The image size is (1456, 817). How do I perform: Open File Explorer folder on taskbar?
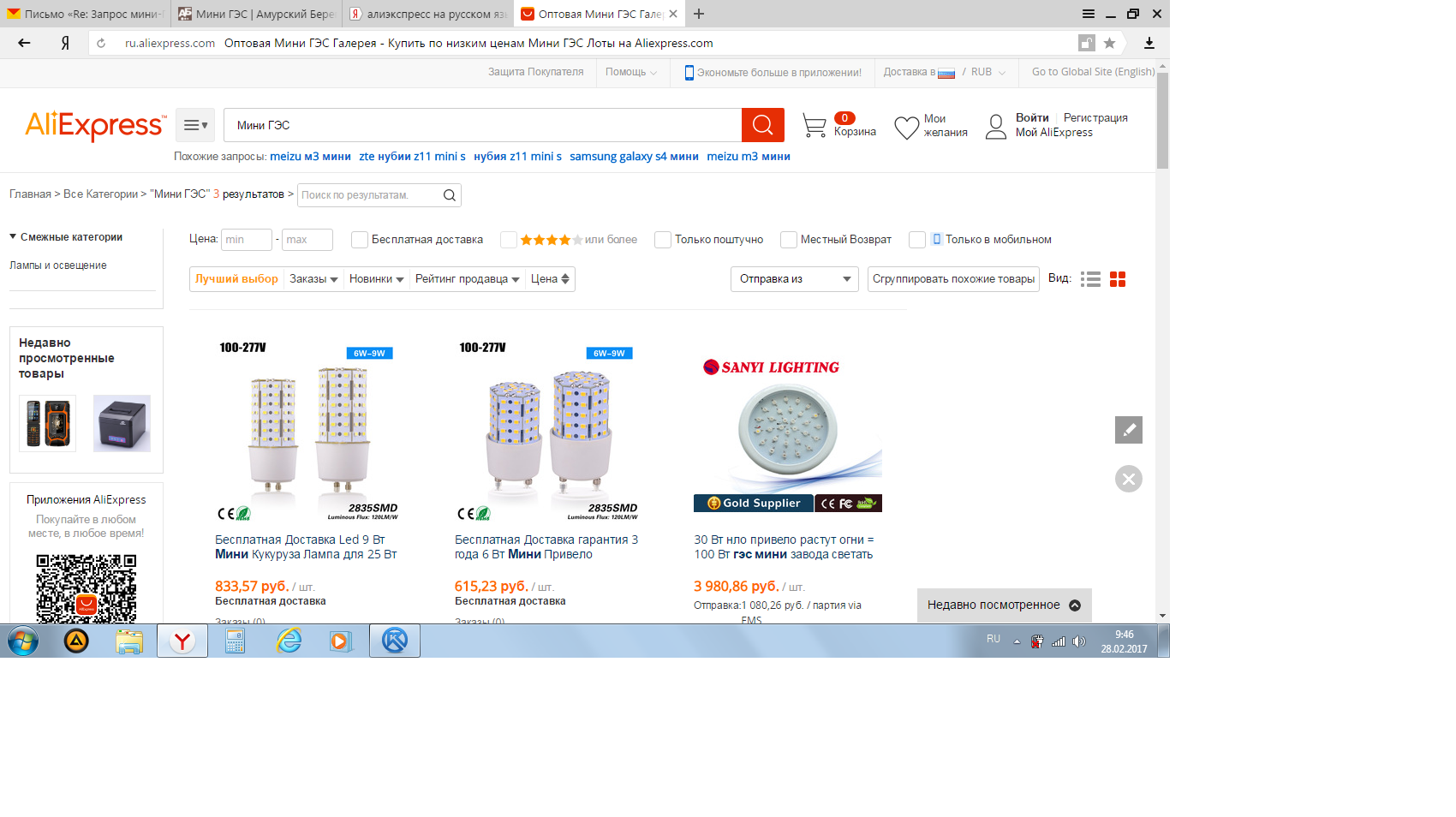129,641
